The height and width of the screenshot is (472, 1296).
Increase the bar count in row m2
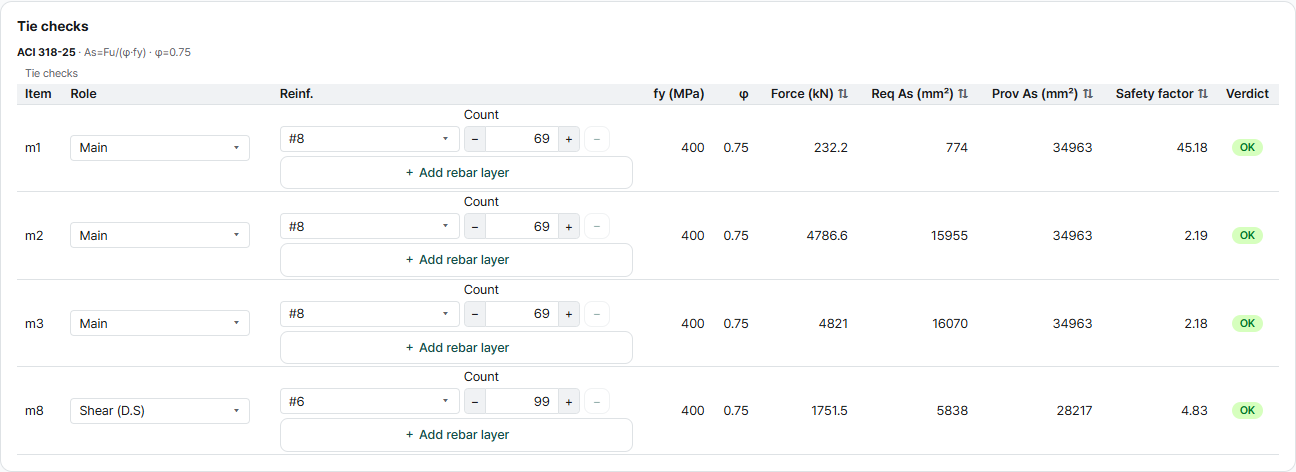(569, 227)
